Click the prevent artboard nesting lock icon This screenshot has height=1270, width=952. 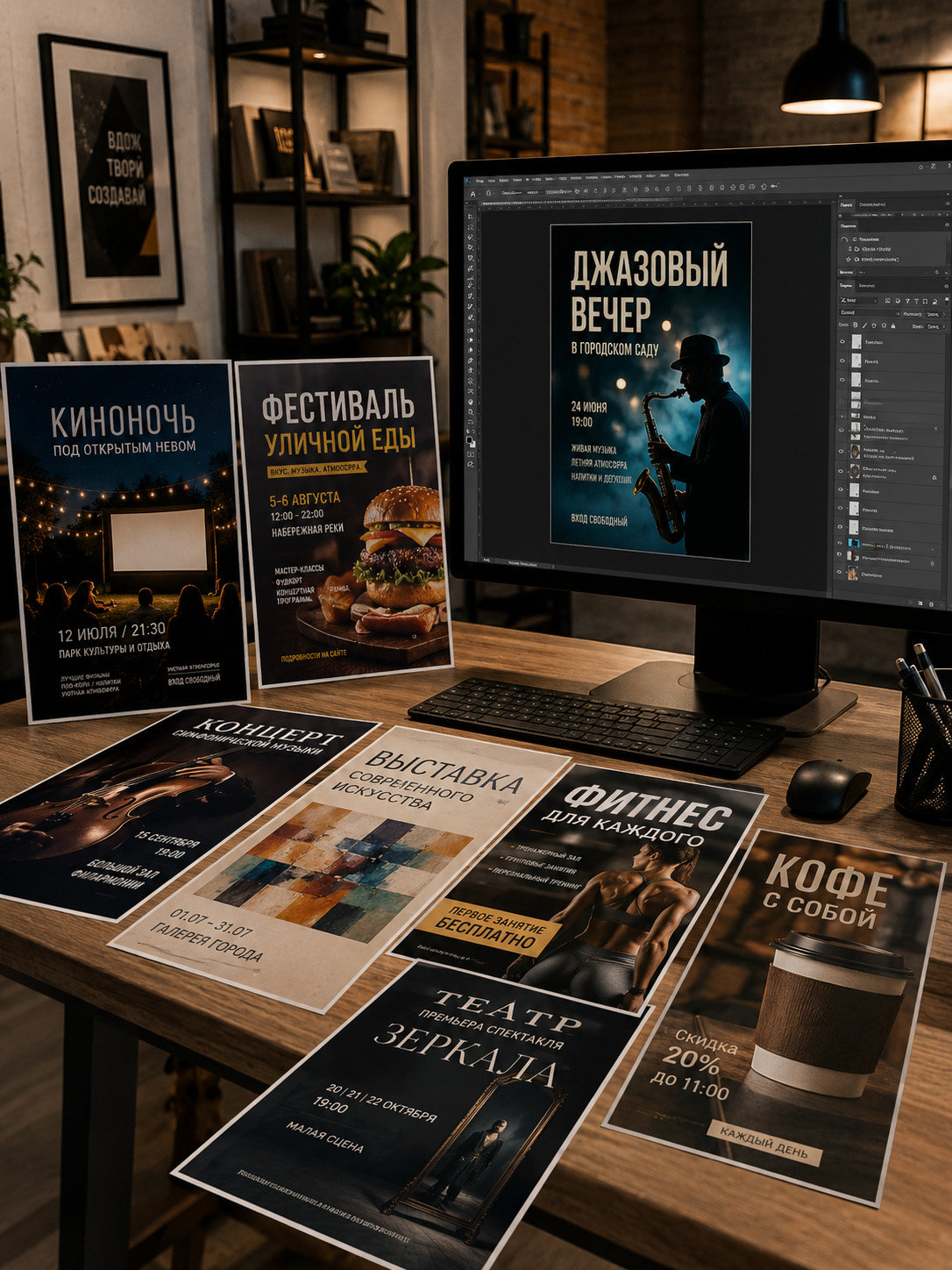point(884,325)
